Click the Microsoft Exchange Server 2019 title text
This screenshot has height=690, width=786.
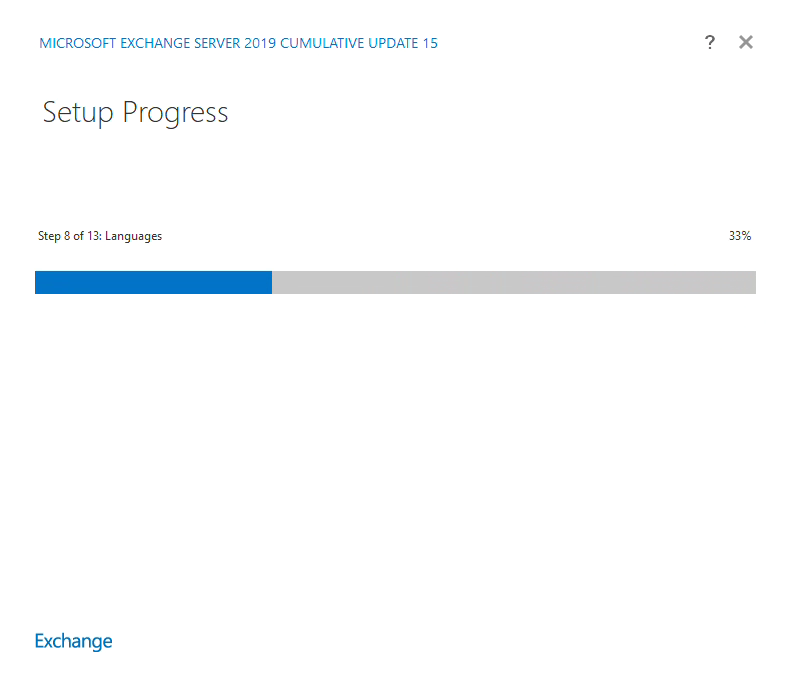[x=238, y=43]
